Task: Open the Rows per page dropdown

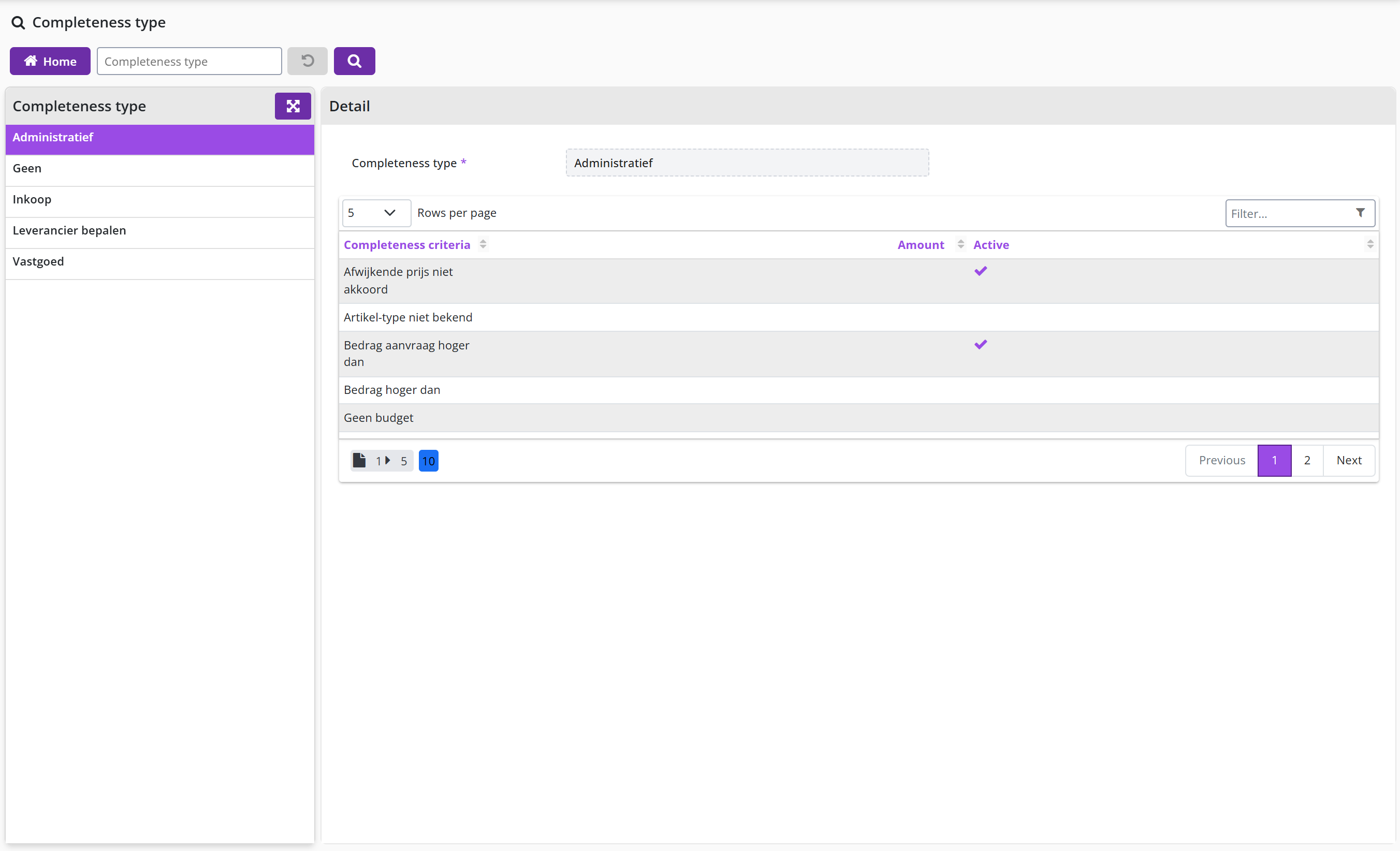Action: (376, 213)
